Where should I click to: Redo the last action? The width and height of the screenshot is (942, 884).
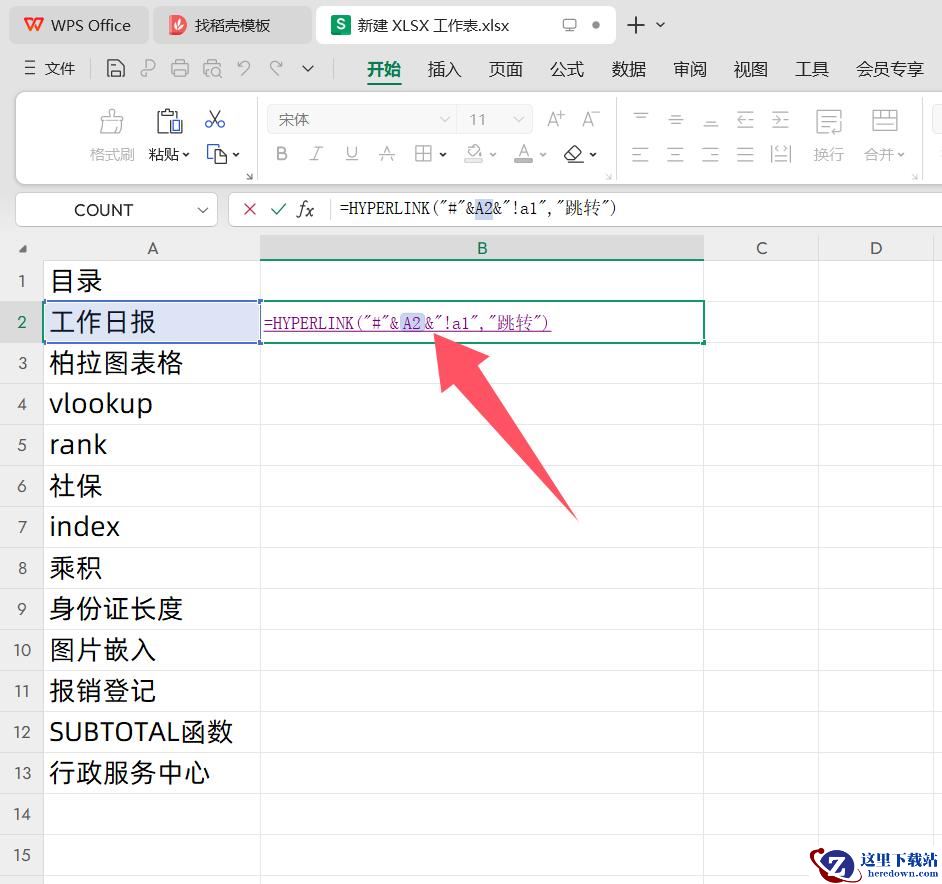(x=276, y=68)
